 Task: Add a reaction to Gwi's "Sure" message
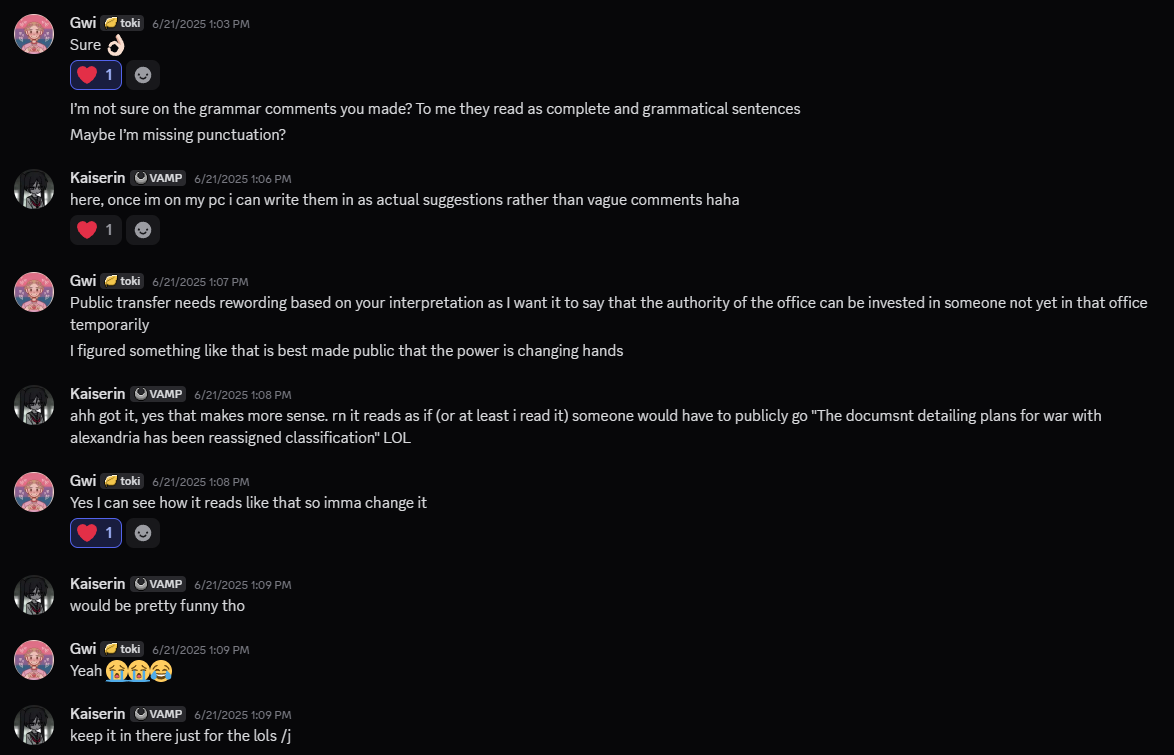click(x=143, y=75)
